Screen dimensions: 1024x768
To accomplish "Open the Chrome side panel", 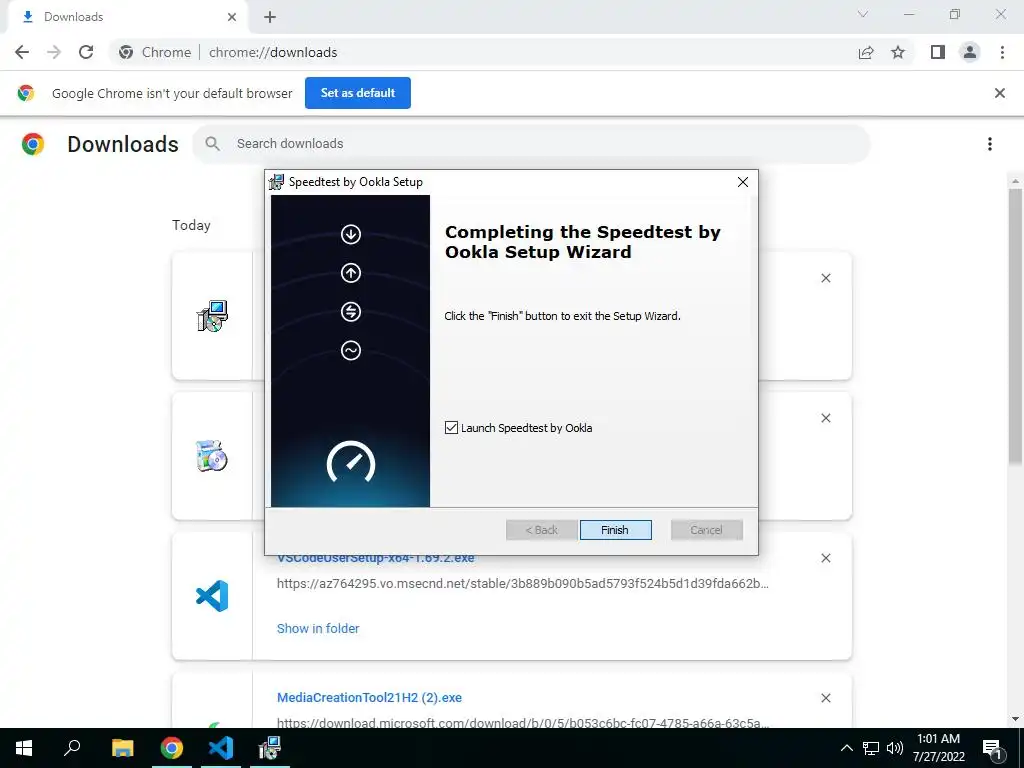I will point(938,52).
